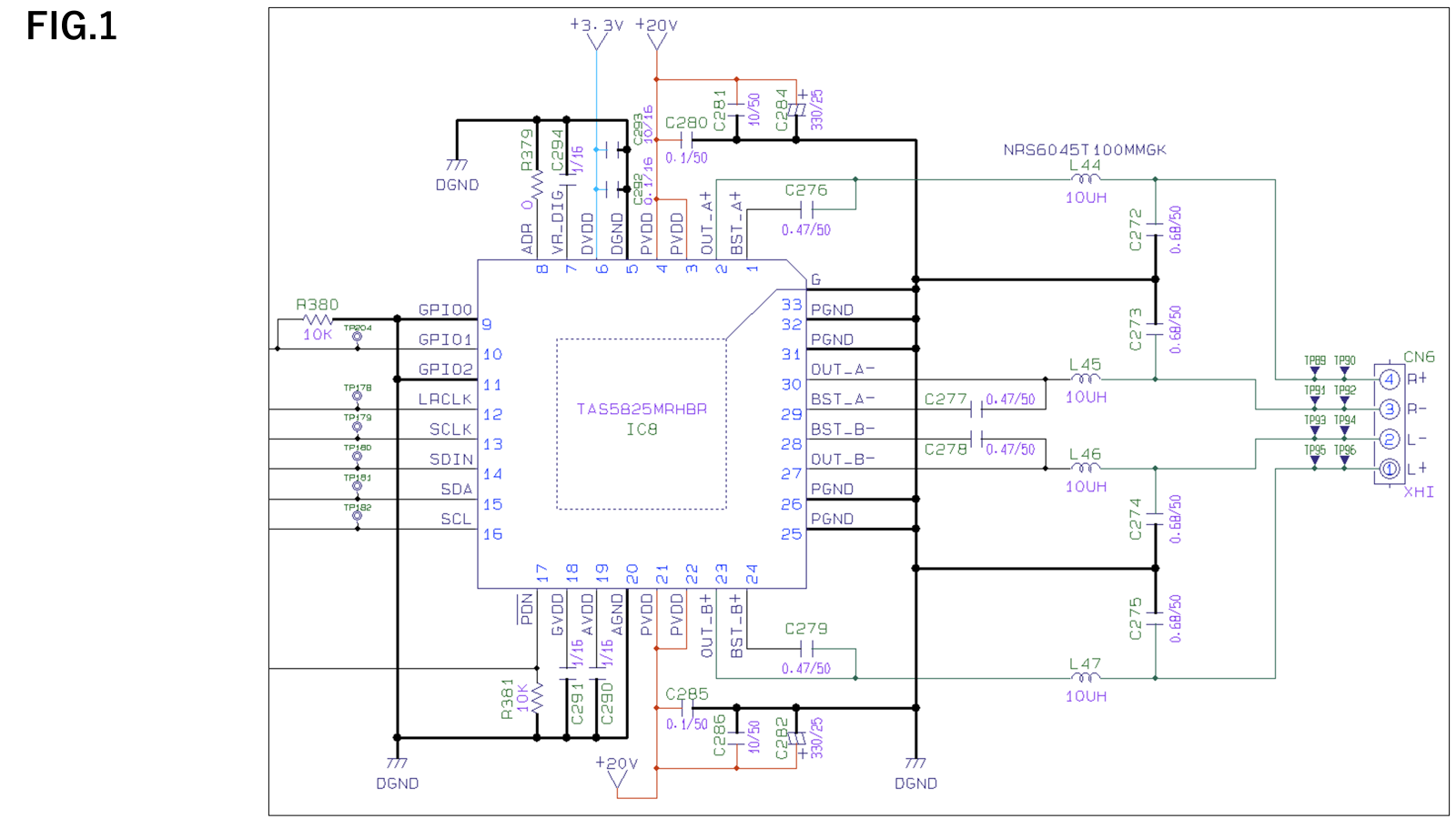Select the LRCLK pin label
1456x819 pixels.
[445, 399]
